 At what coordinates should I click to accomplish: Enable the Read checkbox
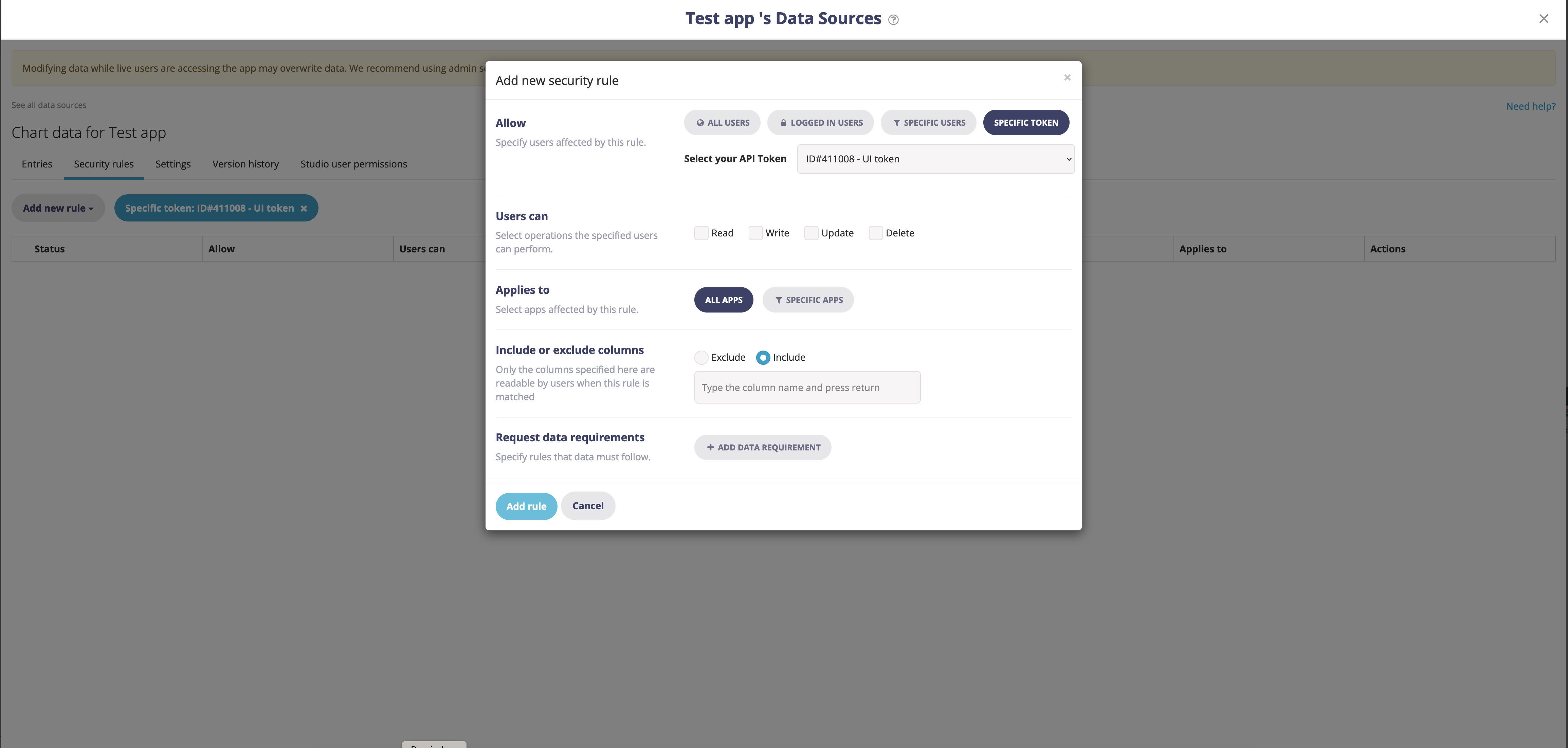(701, 233)
